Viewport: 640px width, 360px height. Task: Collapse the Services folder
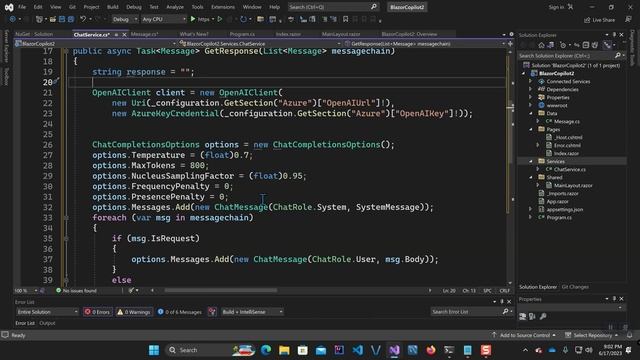point(531,161)
